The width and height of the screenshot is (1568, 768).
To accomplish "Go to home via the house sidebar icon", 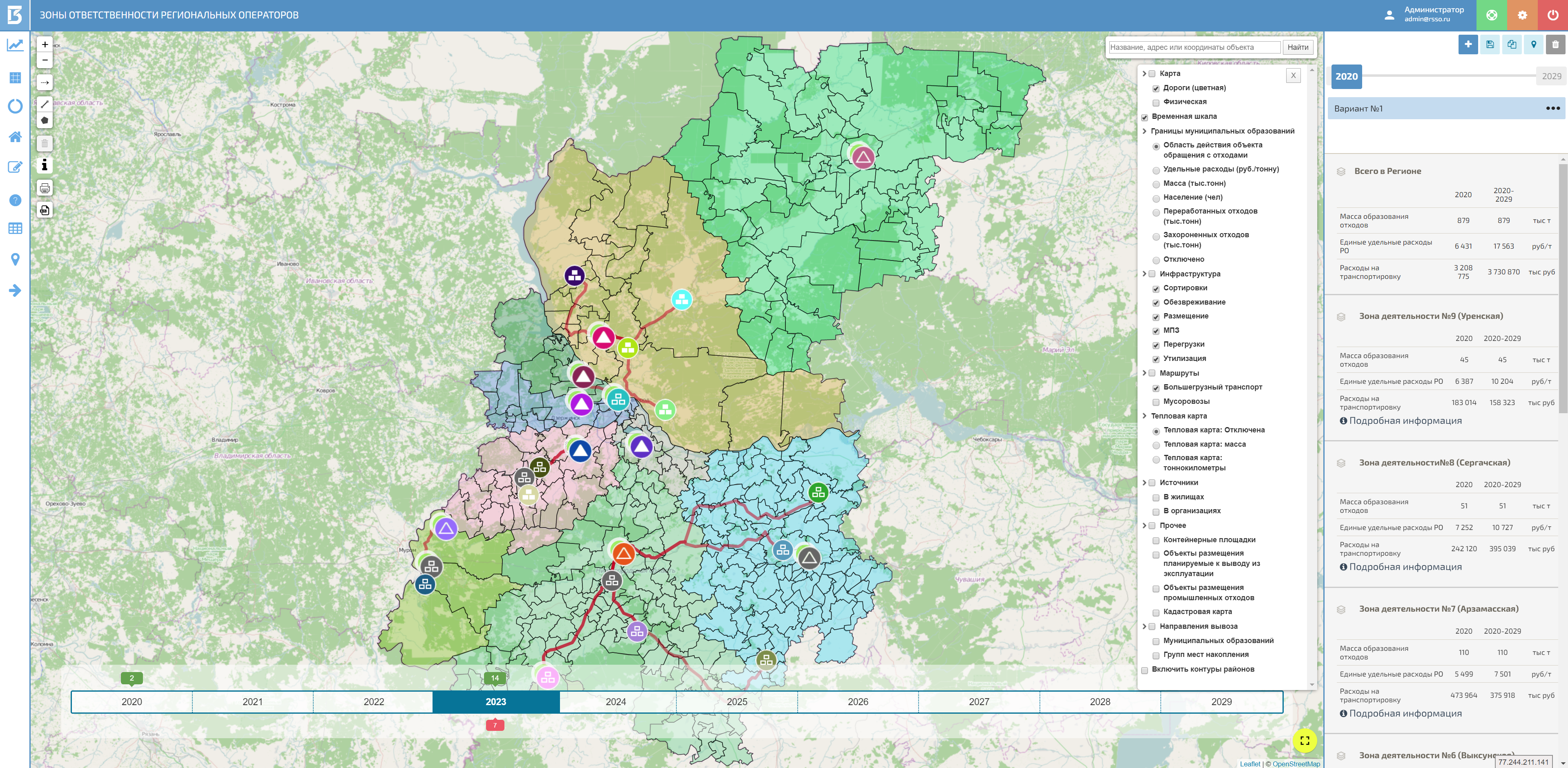I will click(15, 136).
